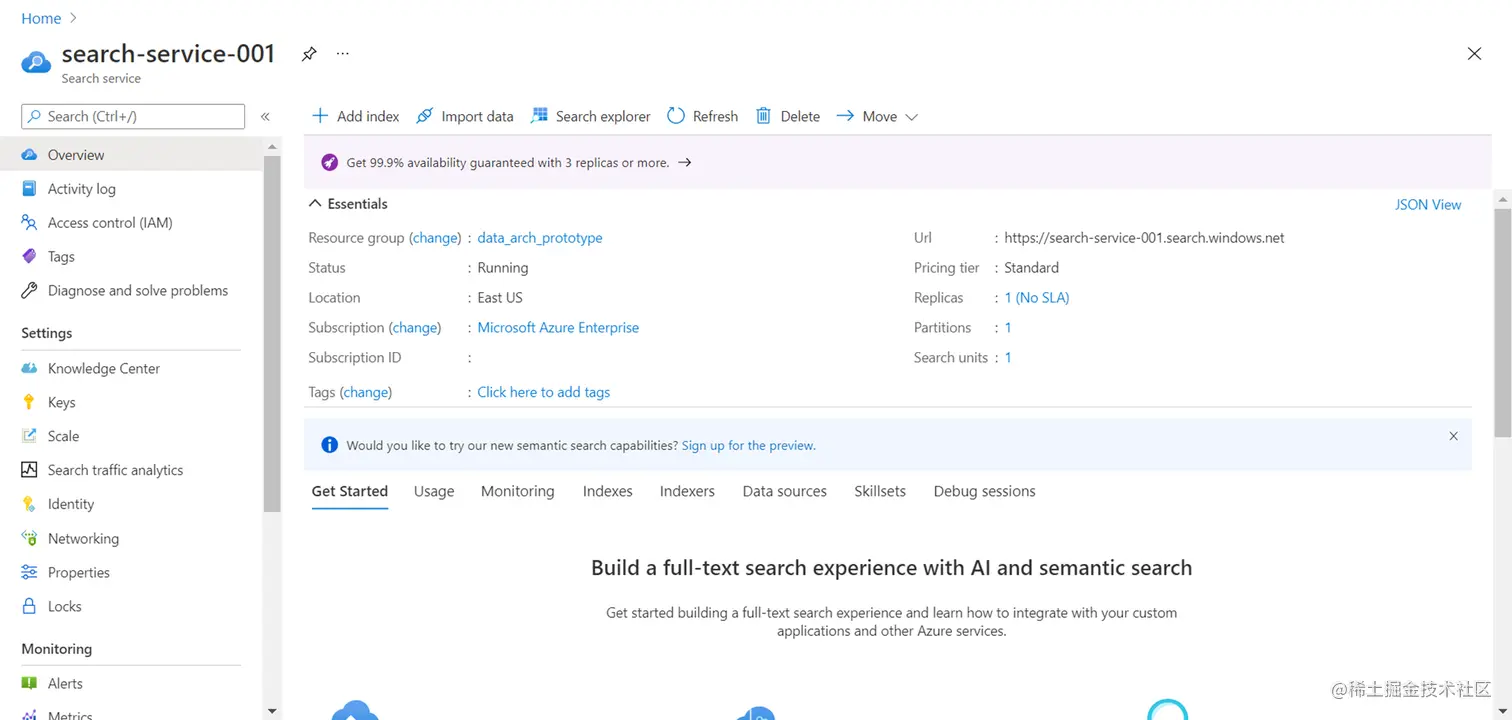Click the Partitions value 1
Image resolution: width=1512 pixels, height=720 pixels.
coord(1008,327)
